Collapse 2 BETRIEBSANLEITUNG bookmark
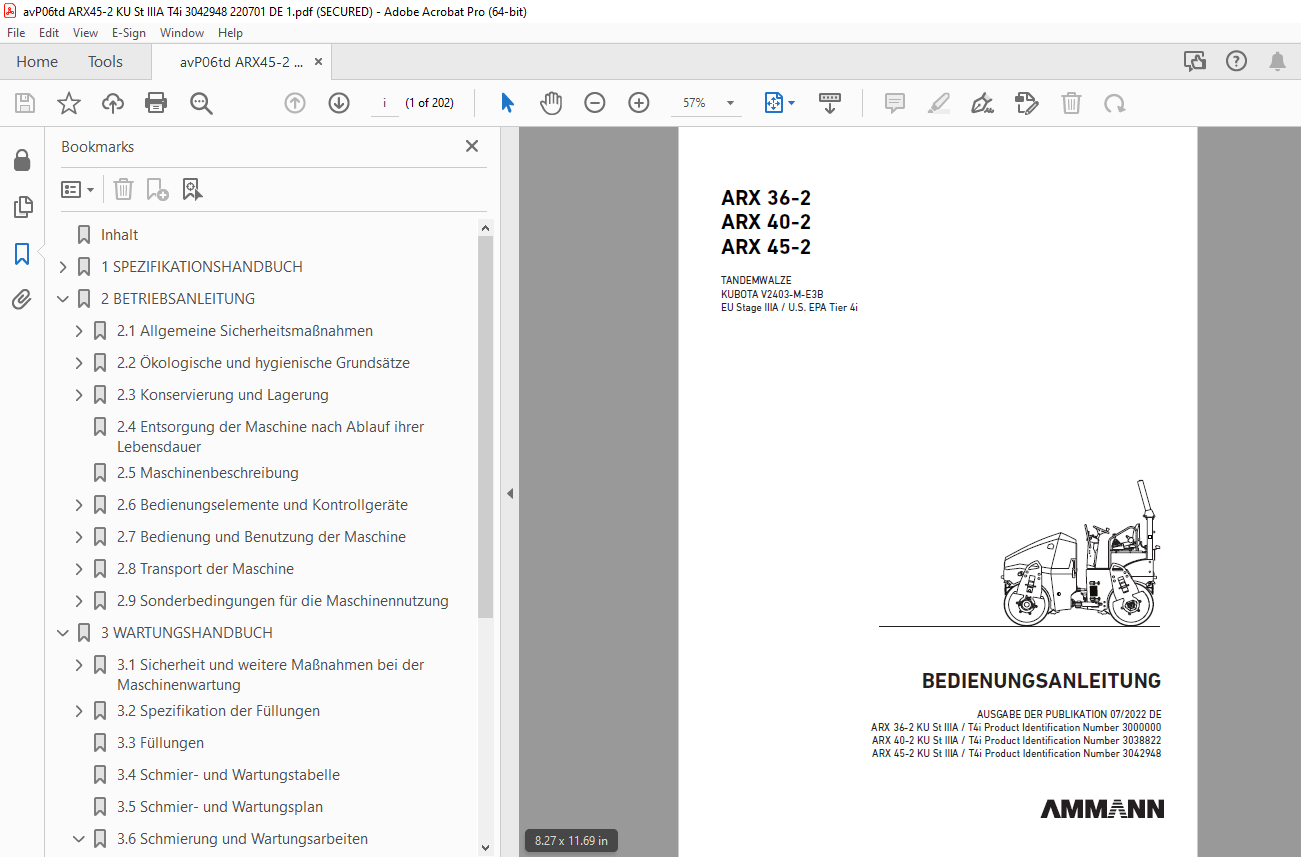The width and height of the screenshot is (1301, 857). (63, 299)
